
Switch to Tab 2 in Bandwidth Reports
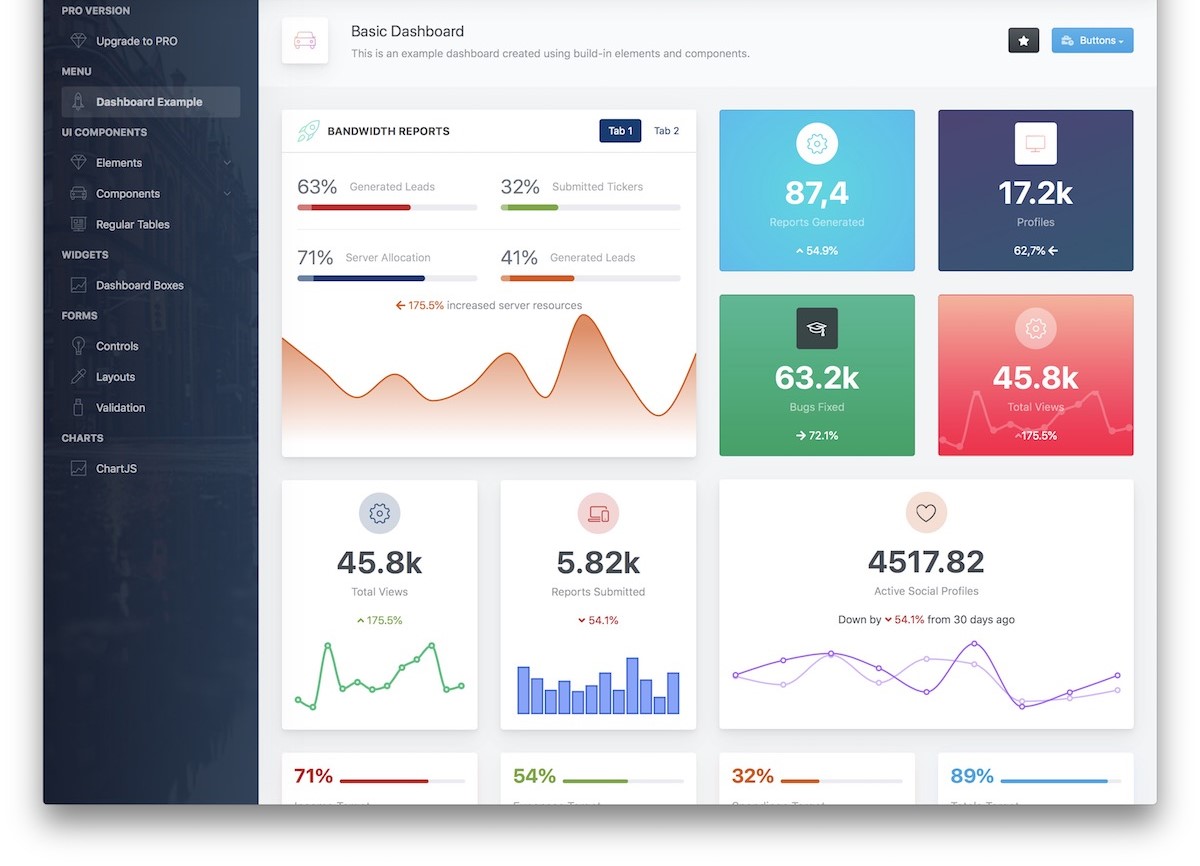(x=666, y=131)
